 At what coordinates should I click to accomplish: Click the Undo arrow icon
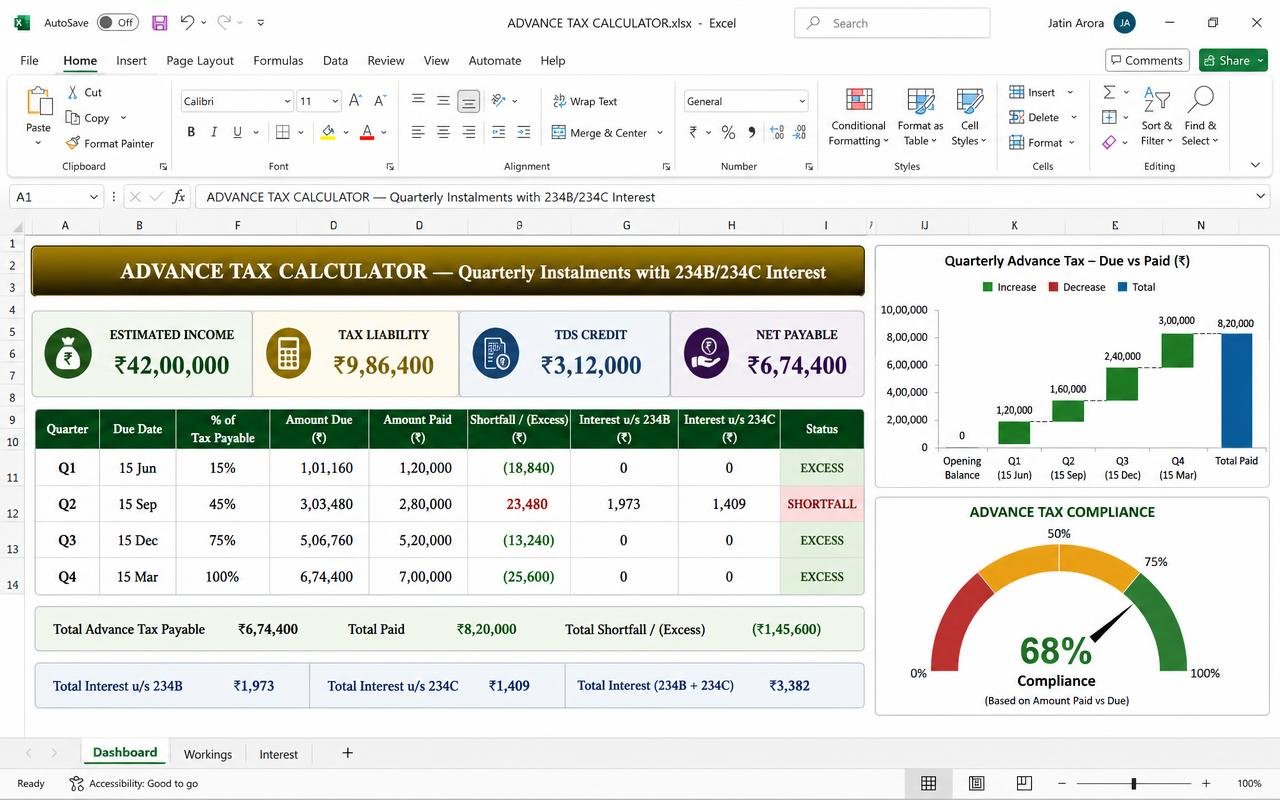pos(187,22)
